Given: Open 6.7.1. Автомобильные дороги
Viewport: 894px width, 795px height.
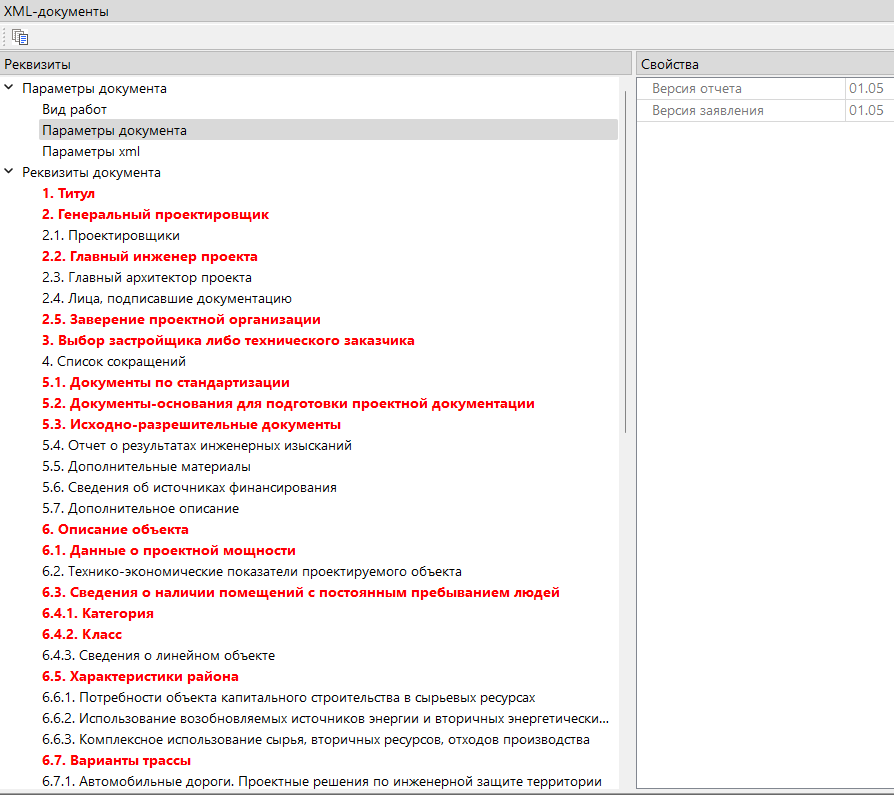Looking at the screenshot, I should (322, 782).
